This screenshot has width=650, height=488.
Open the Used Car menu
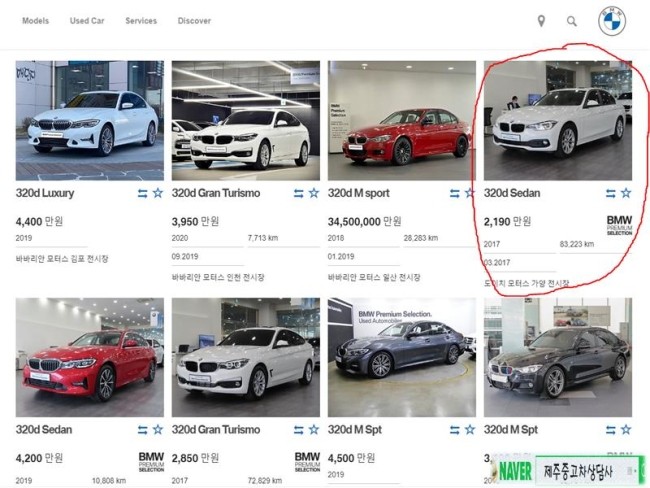[87, 21]
